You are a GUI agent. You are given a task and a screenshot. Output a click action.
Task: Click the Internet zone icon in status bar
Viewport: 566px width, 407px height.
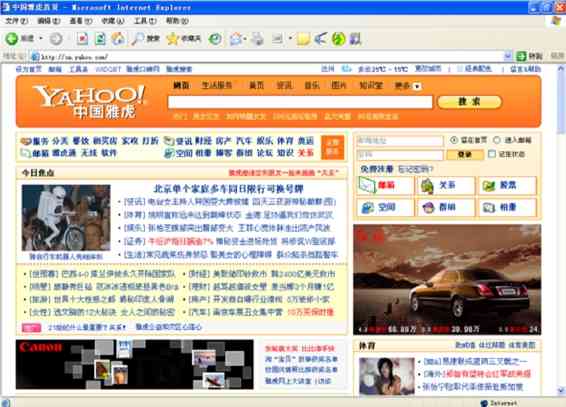coord(484,403)
